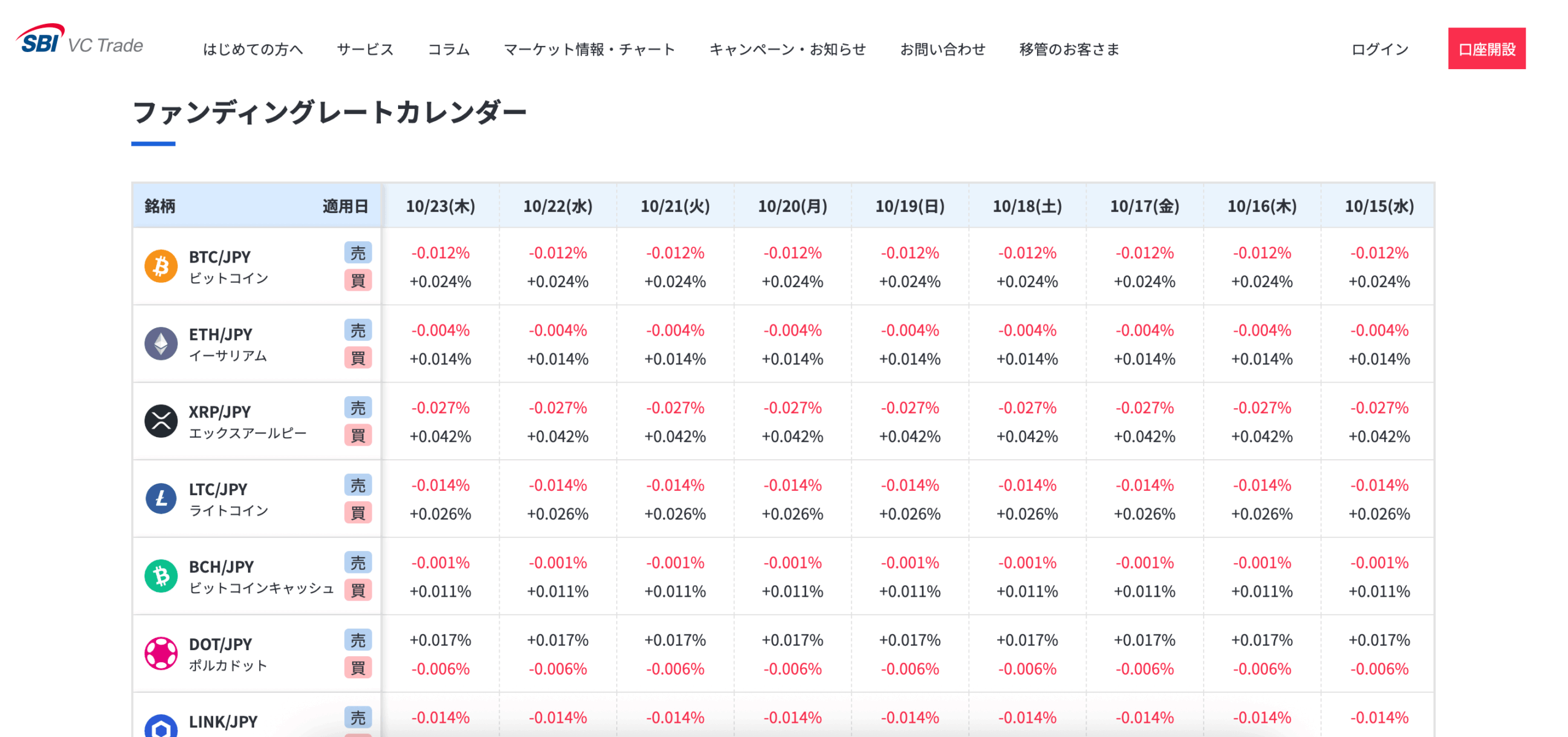The width and height of the screenshot is (1568, 737).
Task: Click the Bitcoin BTC/JPY coin icon
Action: coord(161,266)
